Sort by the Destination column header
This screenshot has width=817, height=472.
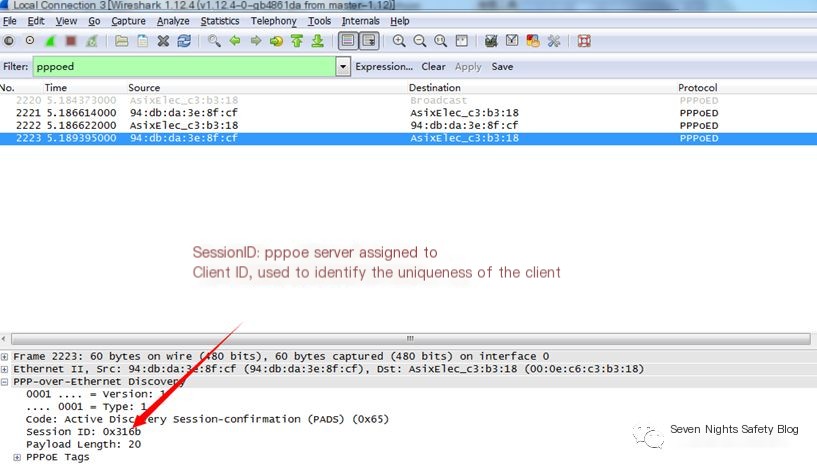435,88
